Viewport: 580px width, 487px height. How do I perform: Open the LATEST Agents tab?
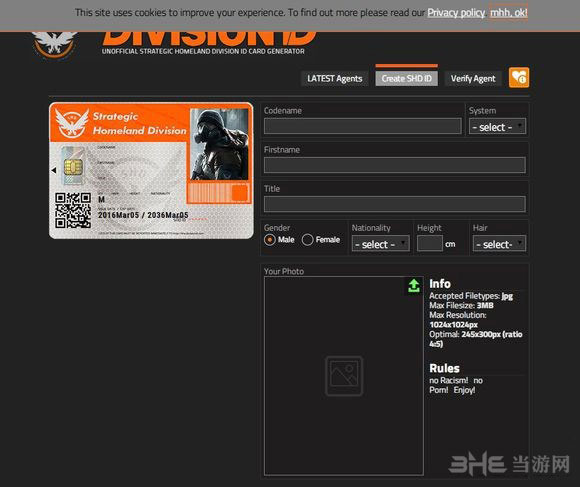click(334, 79)
